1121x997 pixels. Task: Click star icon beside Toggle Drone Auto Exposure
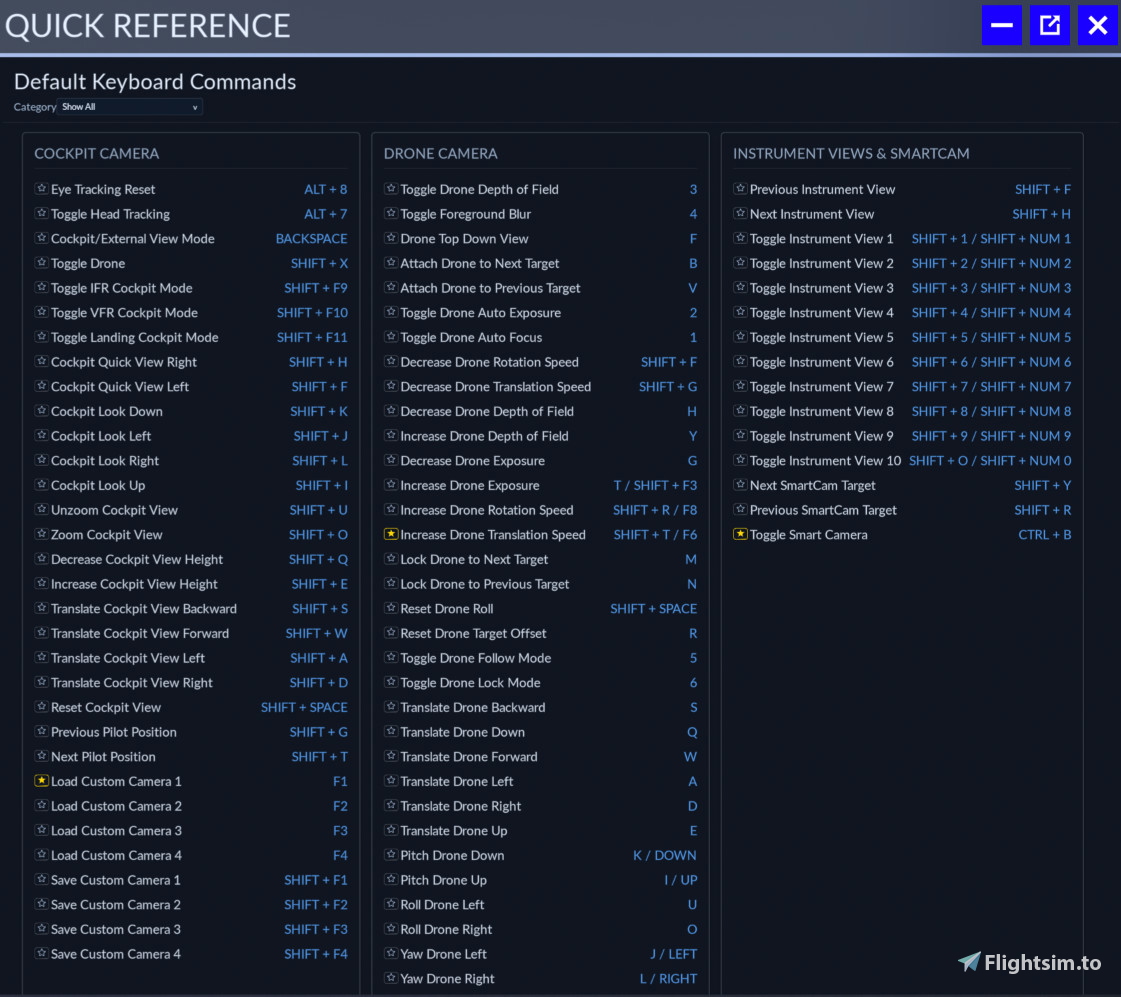tap(391, 312)
